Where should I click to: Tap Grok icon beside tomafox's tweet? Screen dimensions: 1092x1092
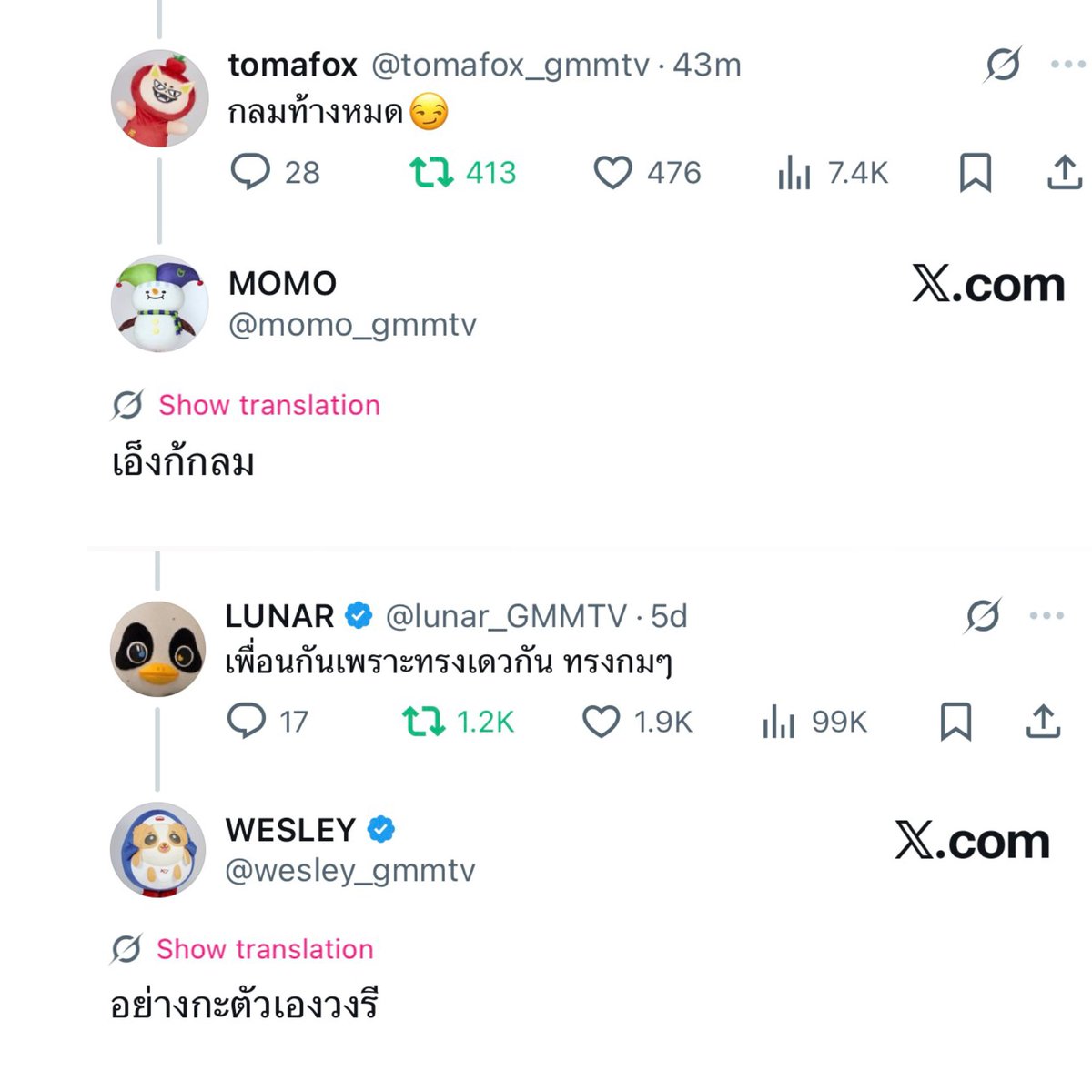pyautogui.click(x=1003, y=65)
